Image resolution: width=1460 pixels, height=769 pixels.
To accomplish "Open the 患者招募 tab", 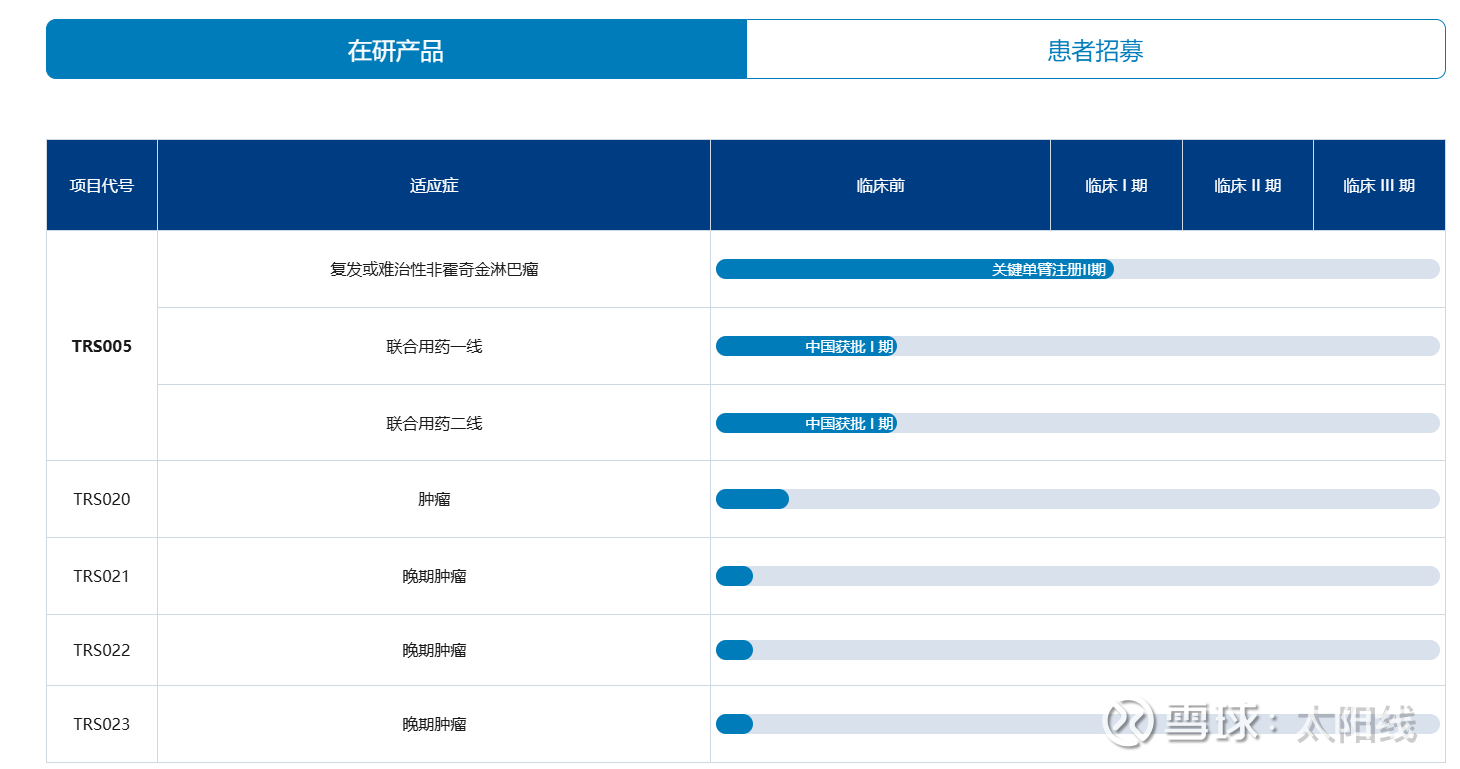I will (x=1096, y=49).
